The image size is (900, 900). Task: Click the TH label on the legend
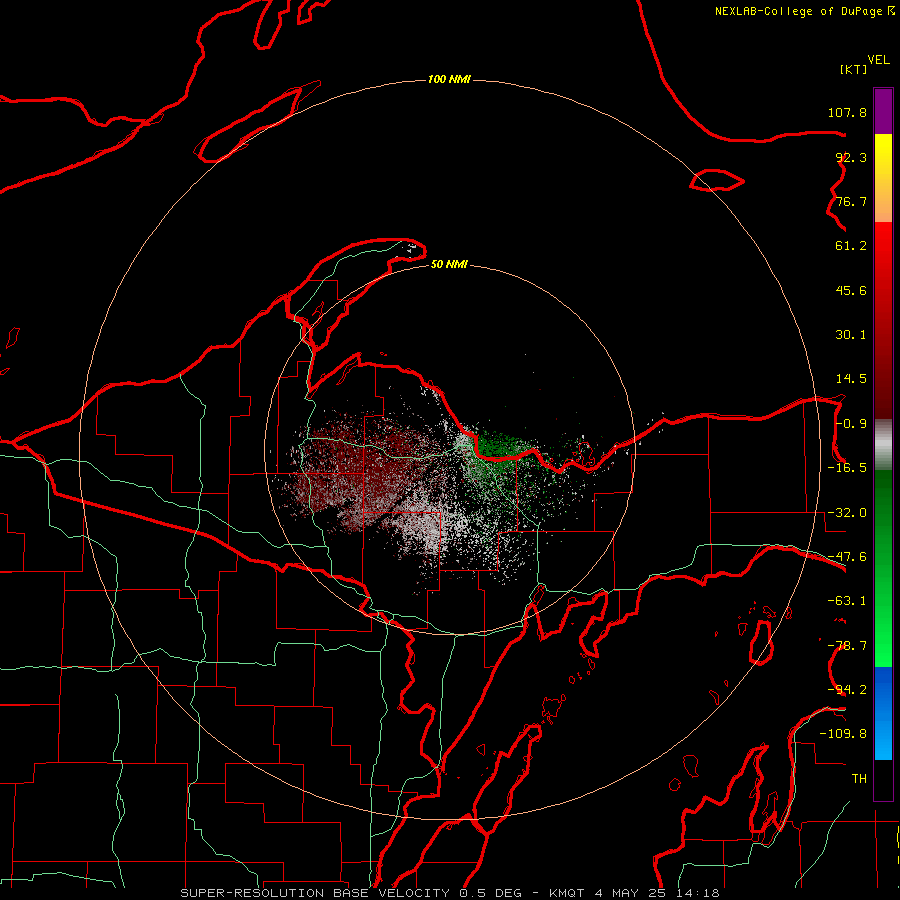[859, 779]
